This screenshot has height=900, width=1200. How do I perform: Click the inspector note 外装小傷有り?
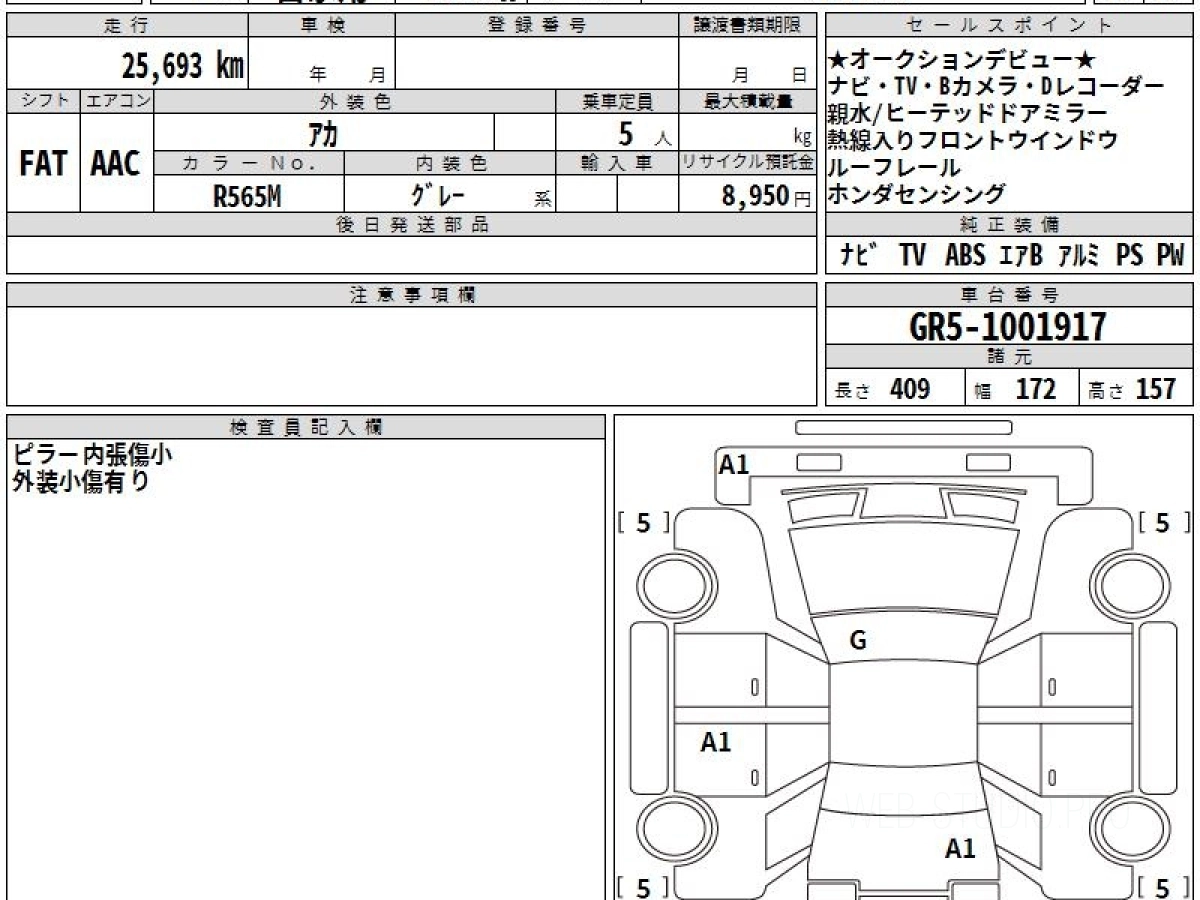click(81, 481)
